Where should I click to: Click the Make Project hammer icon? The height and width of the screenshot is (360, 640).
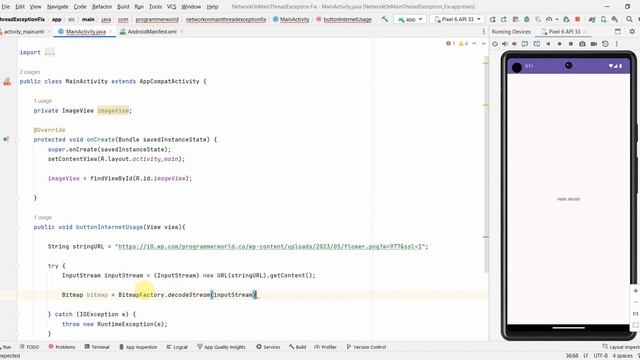[384, 19]
